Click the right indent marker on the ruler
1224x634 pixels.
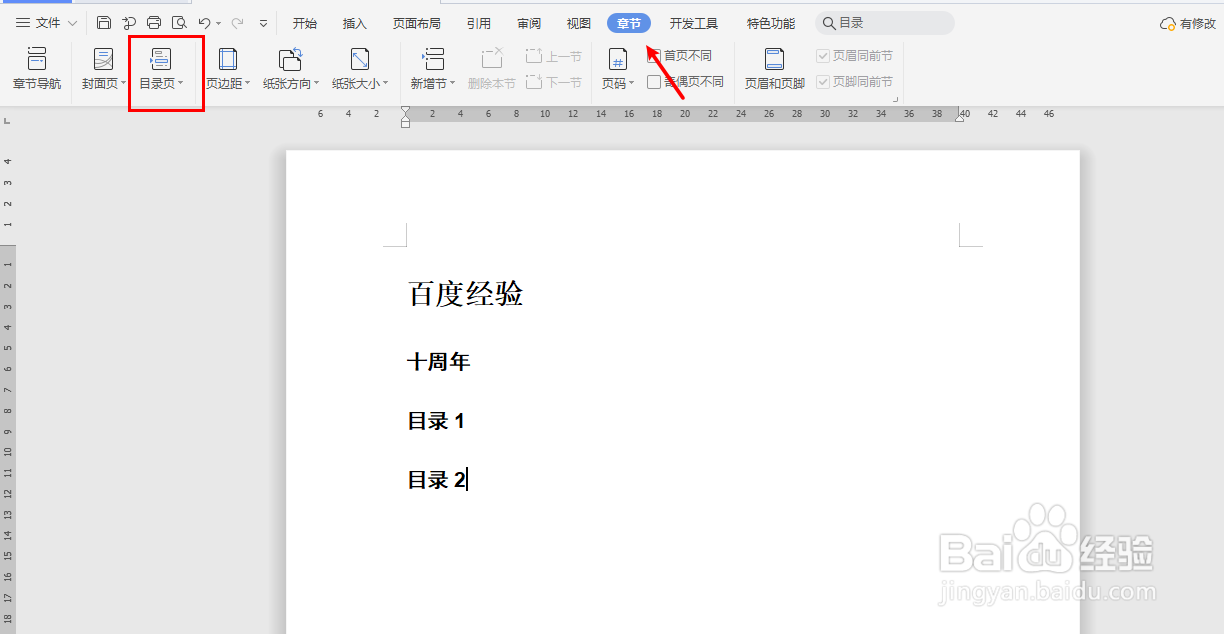coord(960,117)
